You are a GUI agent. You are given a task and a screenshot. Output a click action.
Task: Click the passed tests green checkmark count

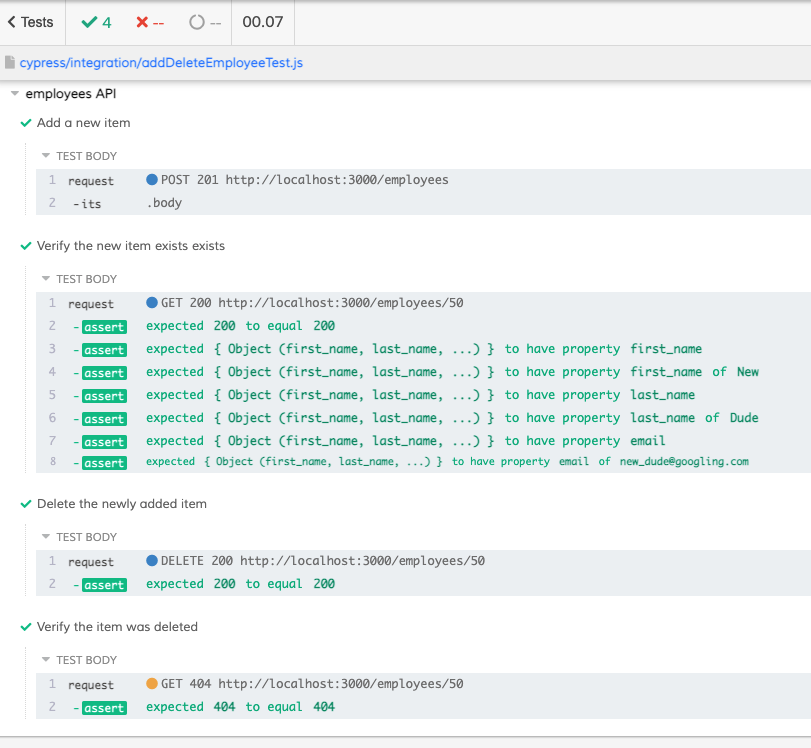[97, 22]
